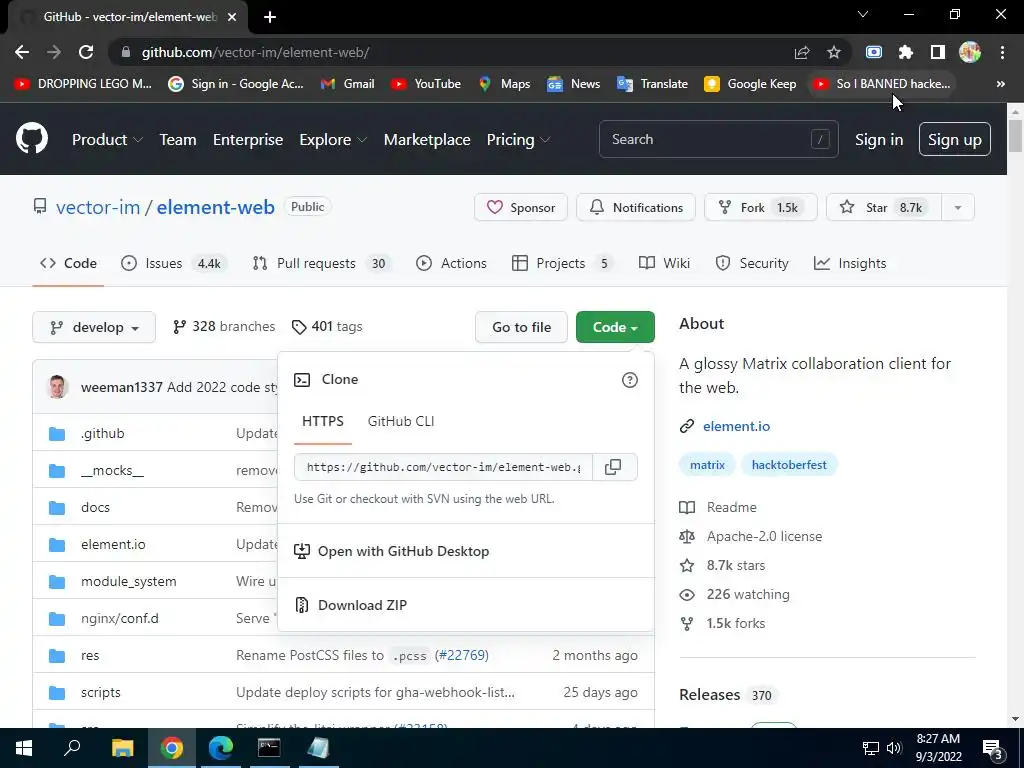Click the Sponsor button
This screenshot has height=768, width=1024.
[521, 208]
